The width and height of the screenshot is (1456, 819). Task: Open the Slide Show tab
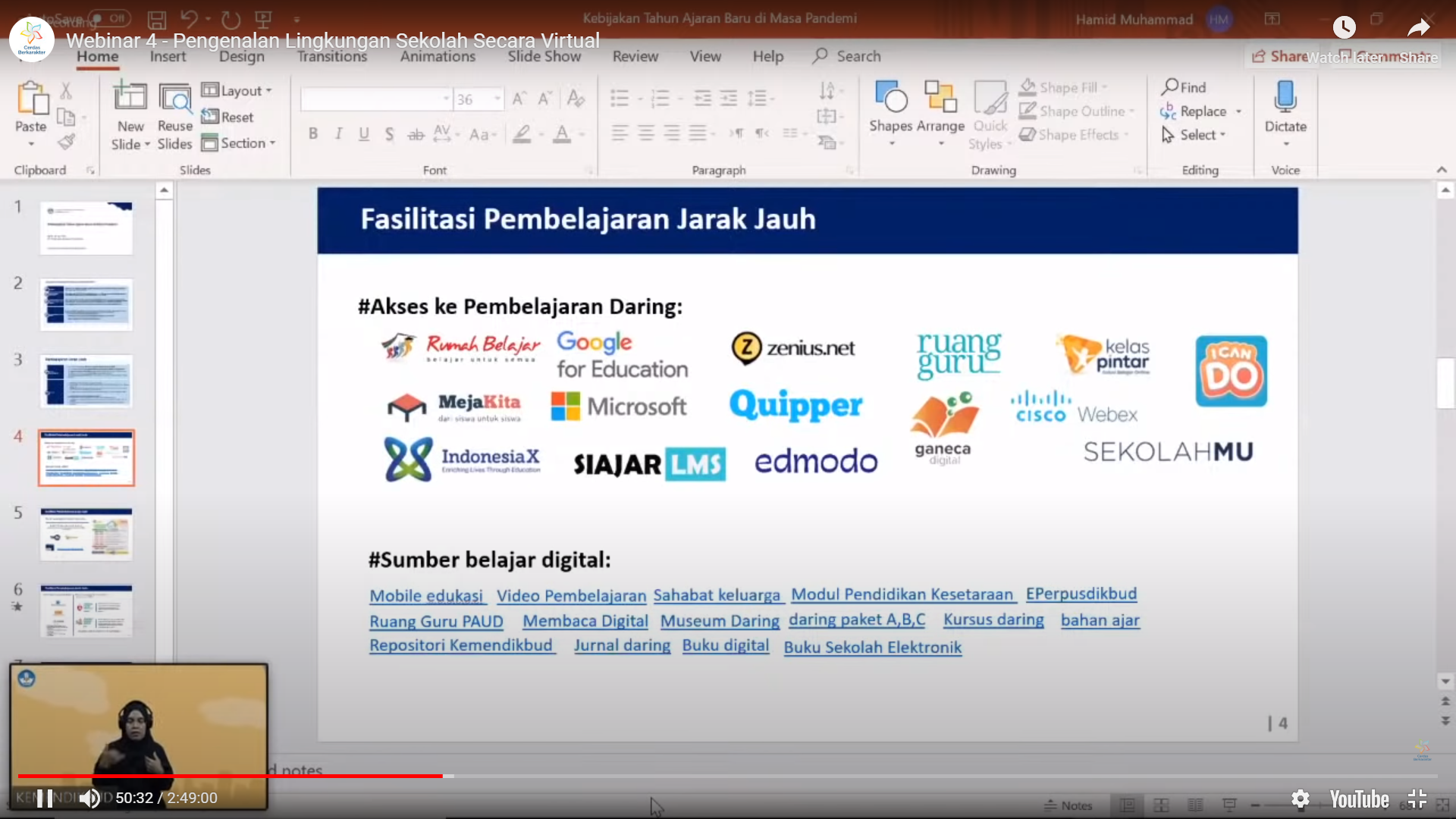(x=544, y=56)
